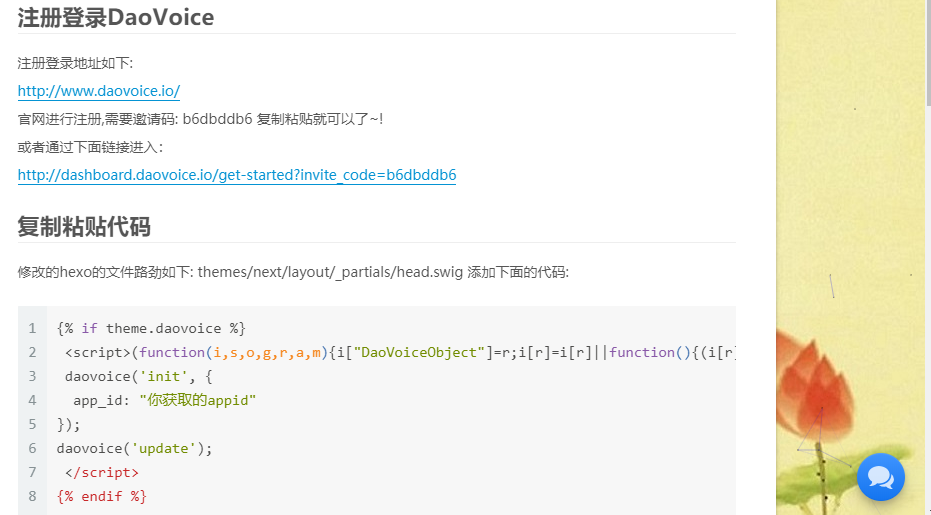
Task: Follow the dashboard.daovoice.io invite code link
Action: coord(236,175)
